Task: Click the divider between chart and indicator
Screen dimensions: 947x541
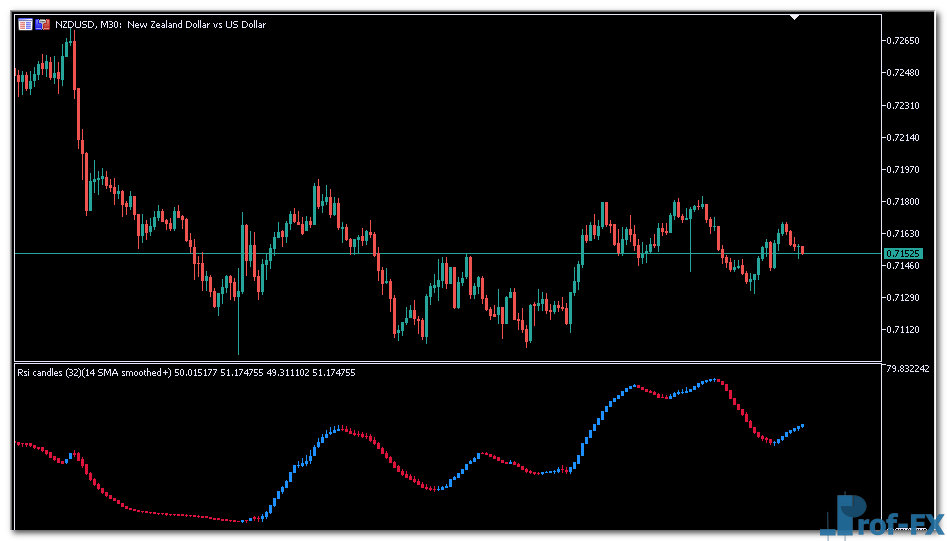Action: (448, 362)
